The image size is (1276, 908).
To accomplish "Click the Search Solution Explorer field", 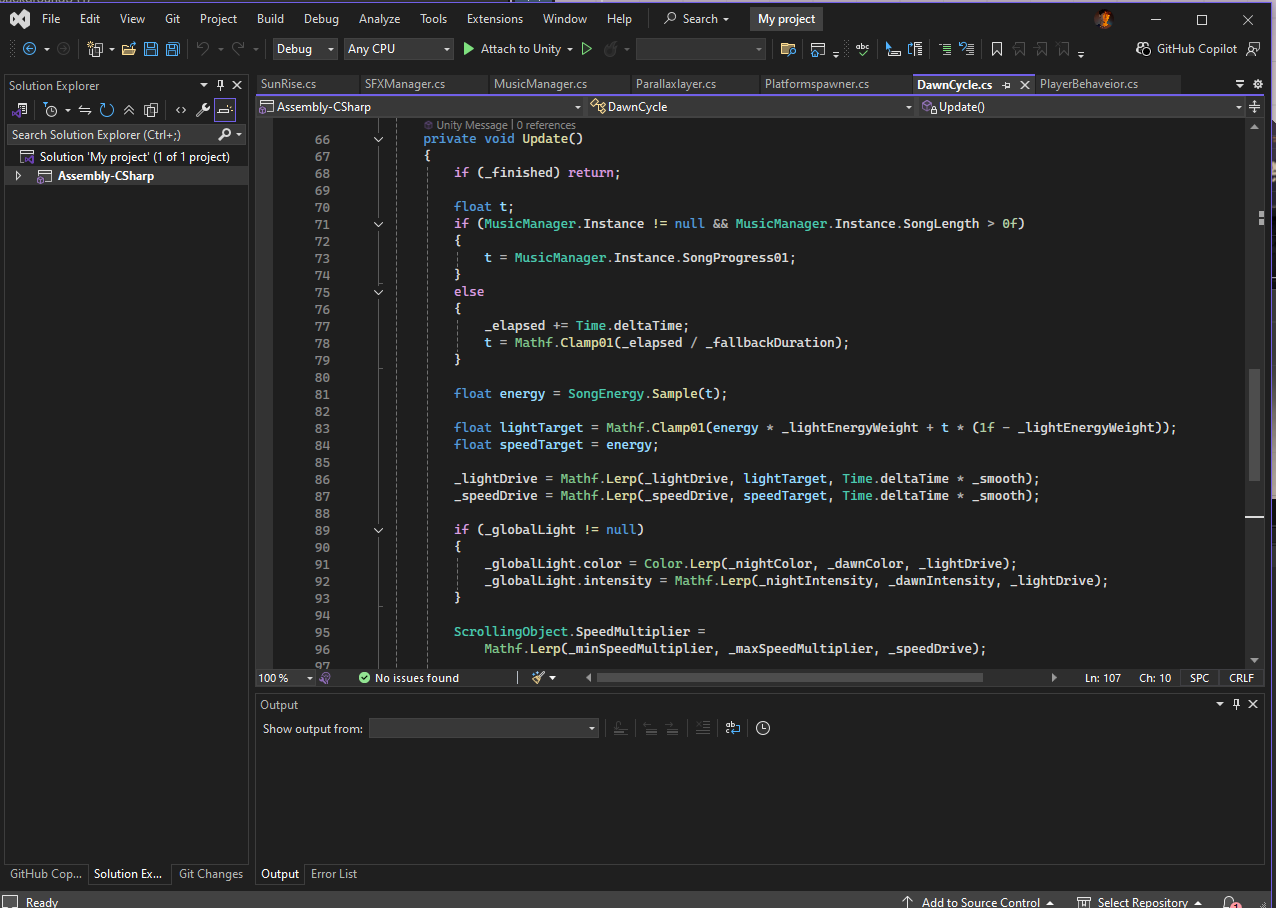I will coord(112,134).
